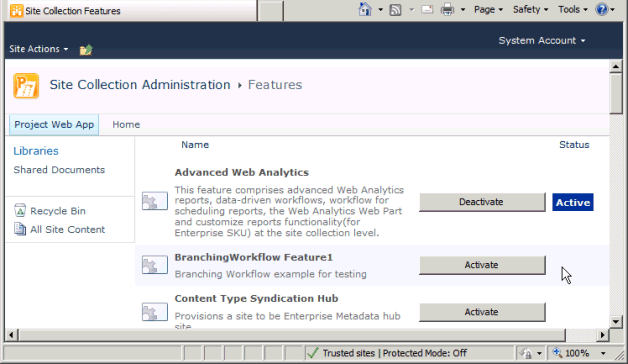
Task: Open the zoom level dropdown arrow
Action: 603,353
